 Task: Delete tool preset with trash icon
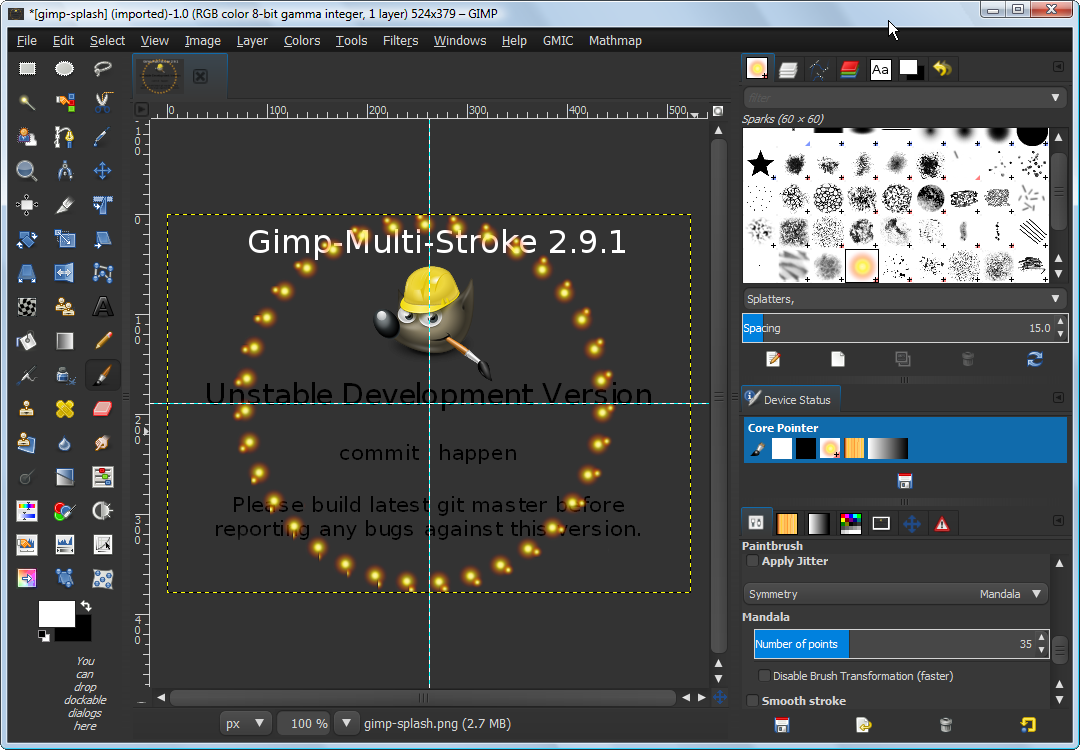[x=946, y=725]
